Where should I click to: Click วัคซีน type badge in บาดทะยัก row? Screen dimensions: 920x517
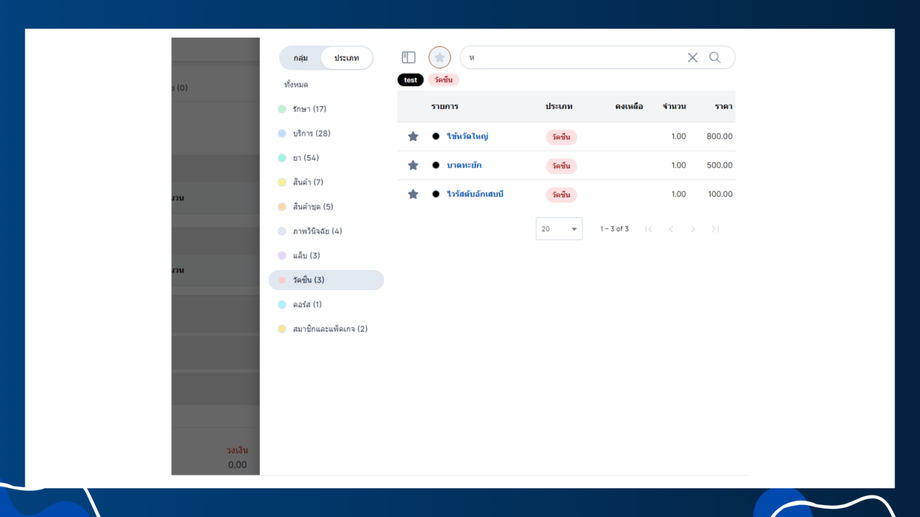click(561, 165)
